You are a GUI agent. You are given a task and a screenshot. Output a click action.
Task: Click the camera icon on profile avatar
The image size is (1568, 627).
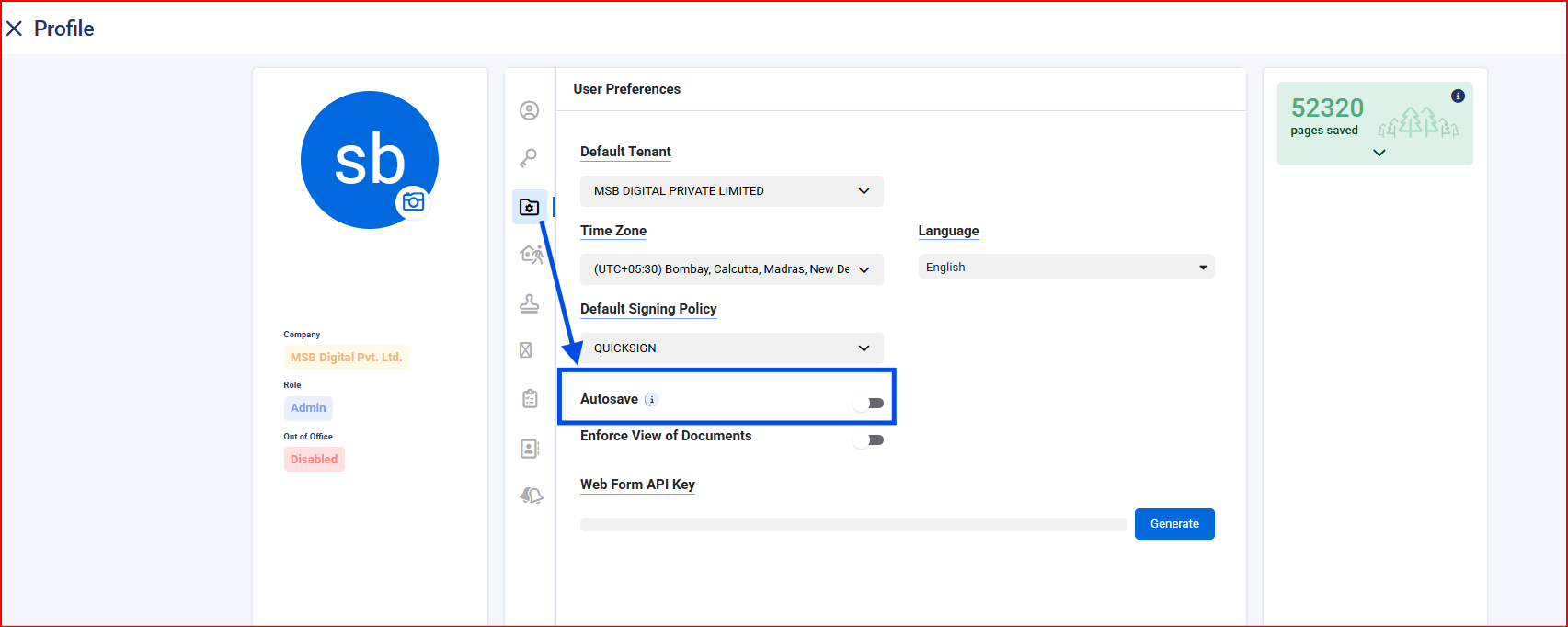pos(413,201)
